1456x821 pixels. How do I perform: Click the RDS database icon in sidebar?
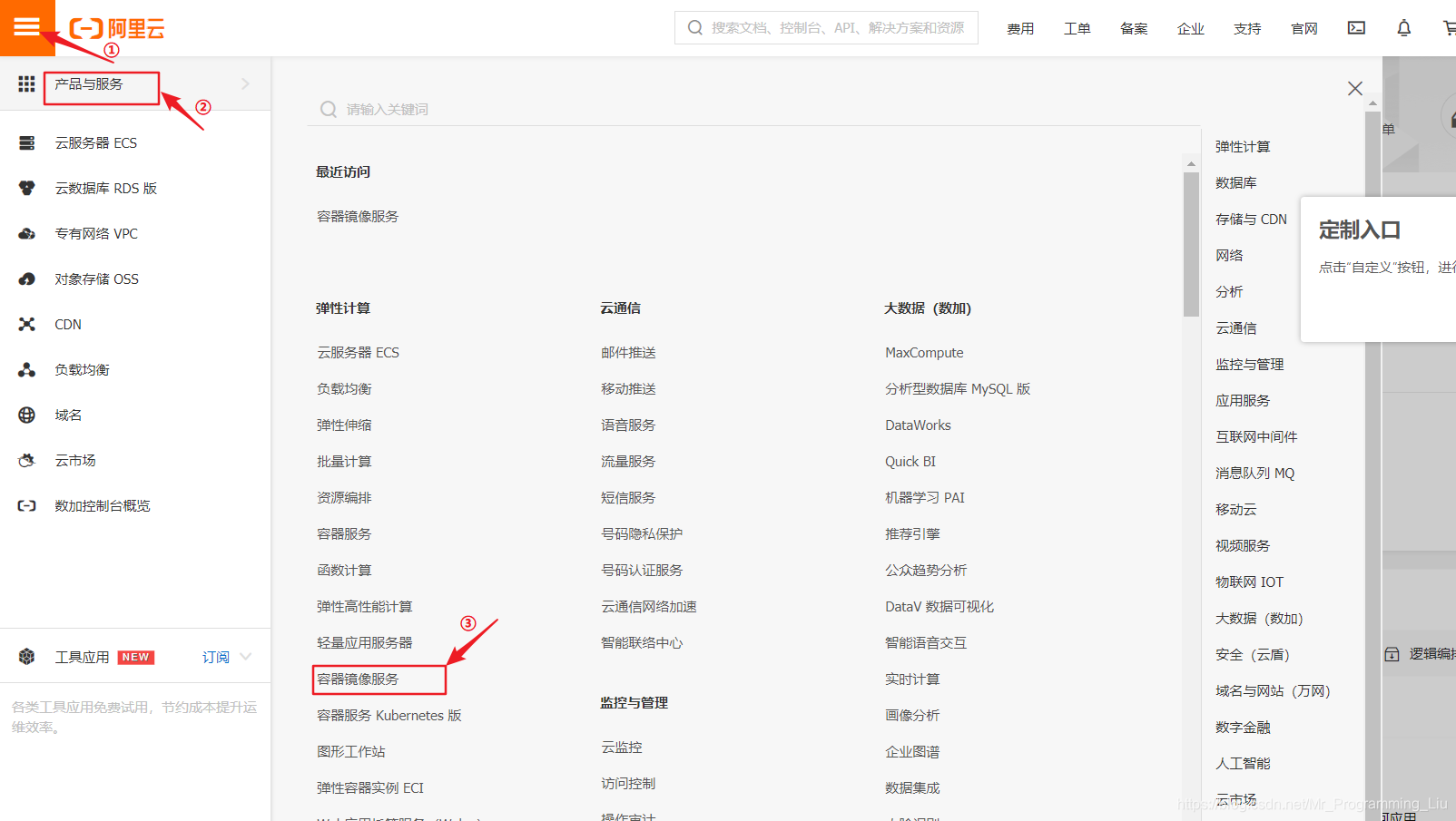tap(27, 189)
